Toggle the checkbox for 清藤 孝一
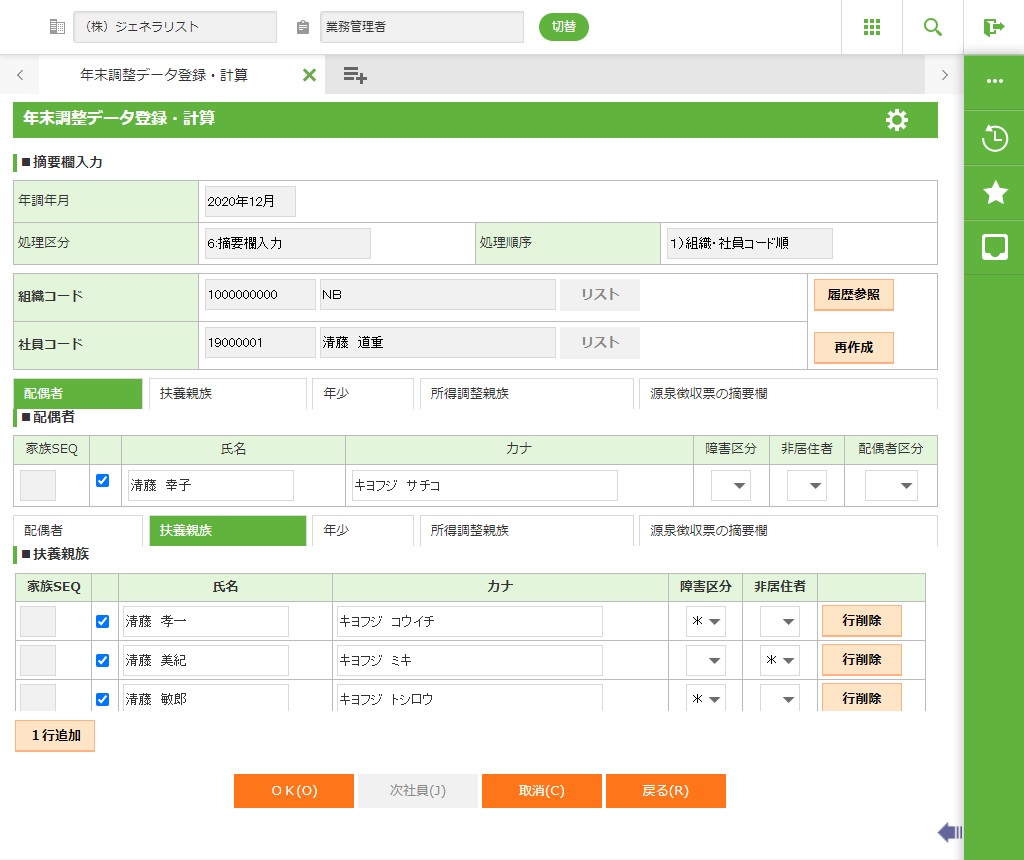The height and width of the screenshot is (860, 1024). point(102,621)
